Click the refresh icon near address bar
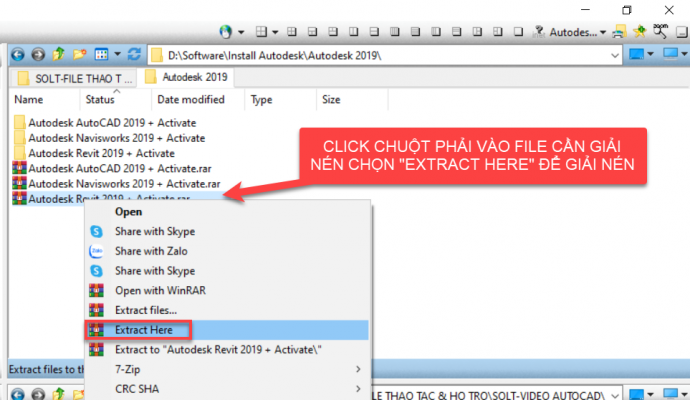 click(x=134, y=55)
